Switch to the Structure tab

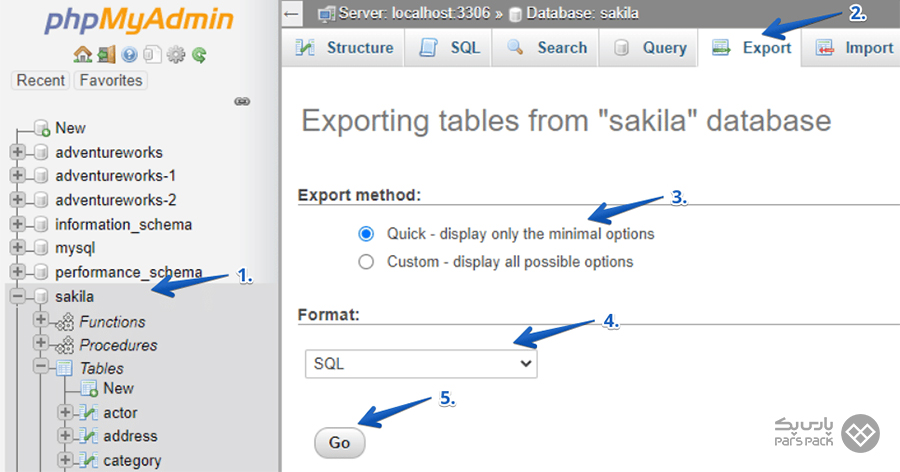[x=344, y=48]
